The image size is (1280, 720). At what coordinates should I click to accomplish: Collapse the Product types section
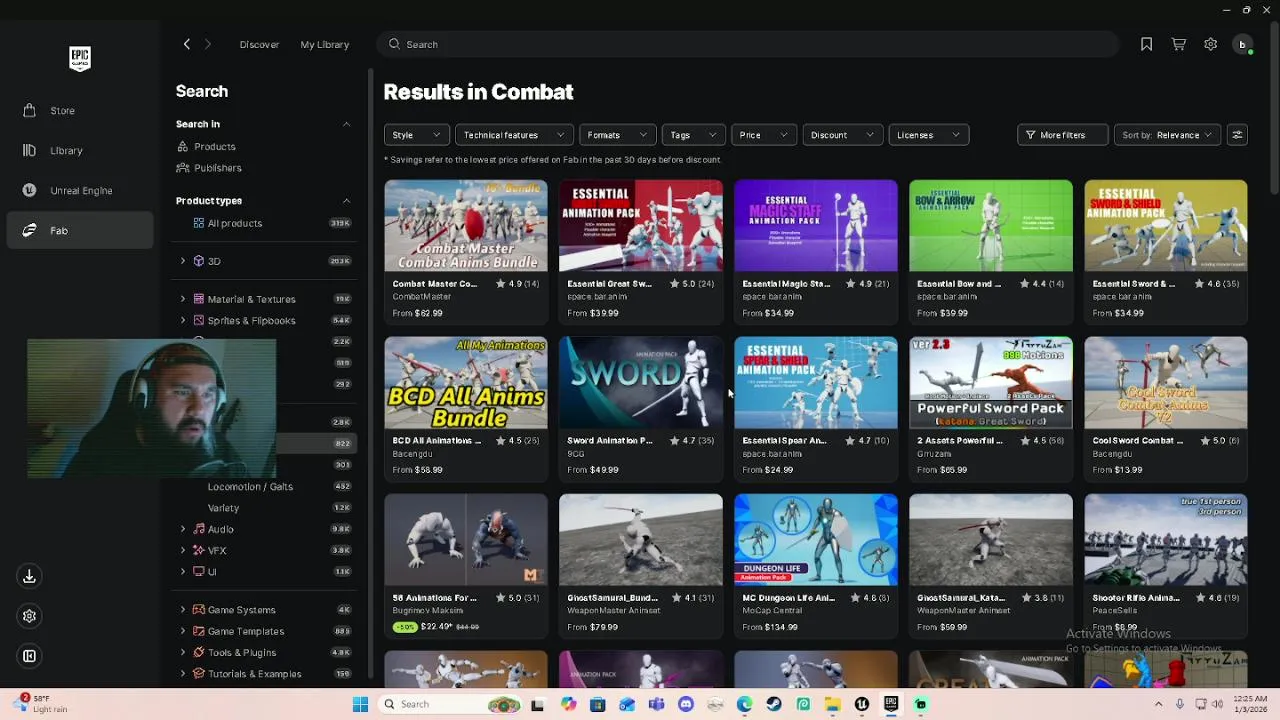346,201
